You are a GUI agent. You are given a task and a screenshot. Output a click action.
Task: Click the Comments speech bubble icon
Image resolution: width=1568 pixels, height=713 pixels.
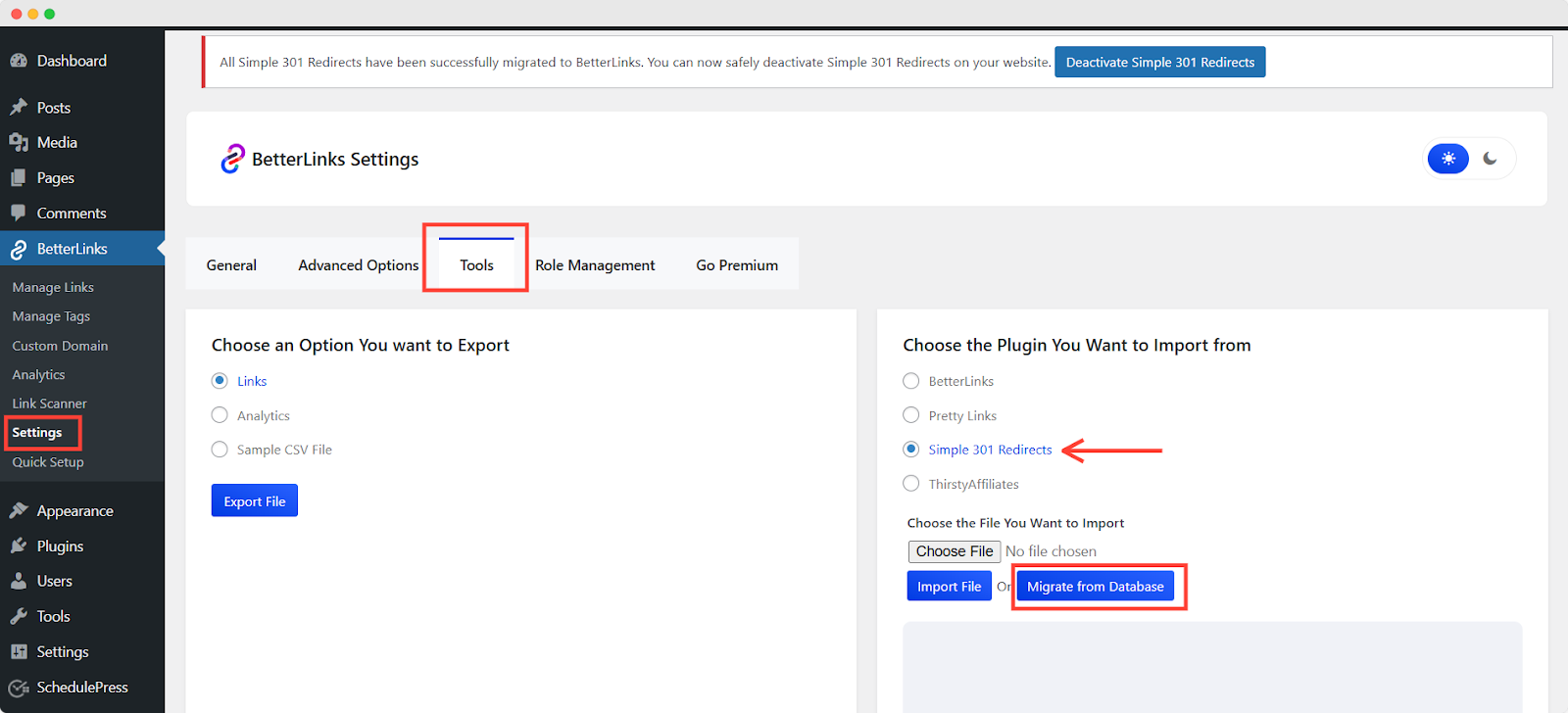[19, 214]
